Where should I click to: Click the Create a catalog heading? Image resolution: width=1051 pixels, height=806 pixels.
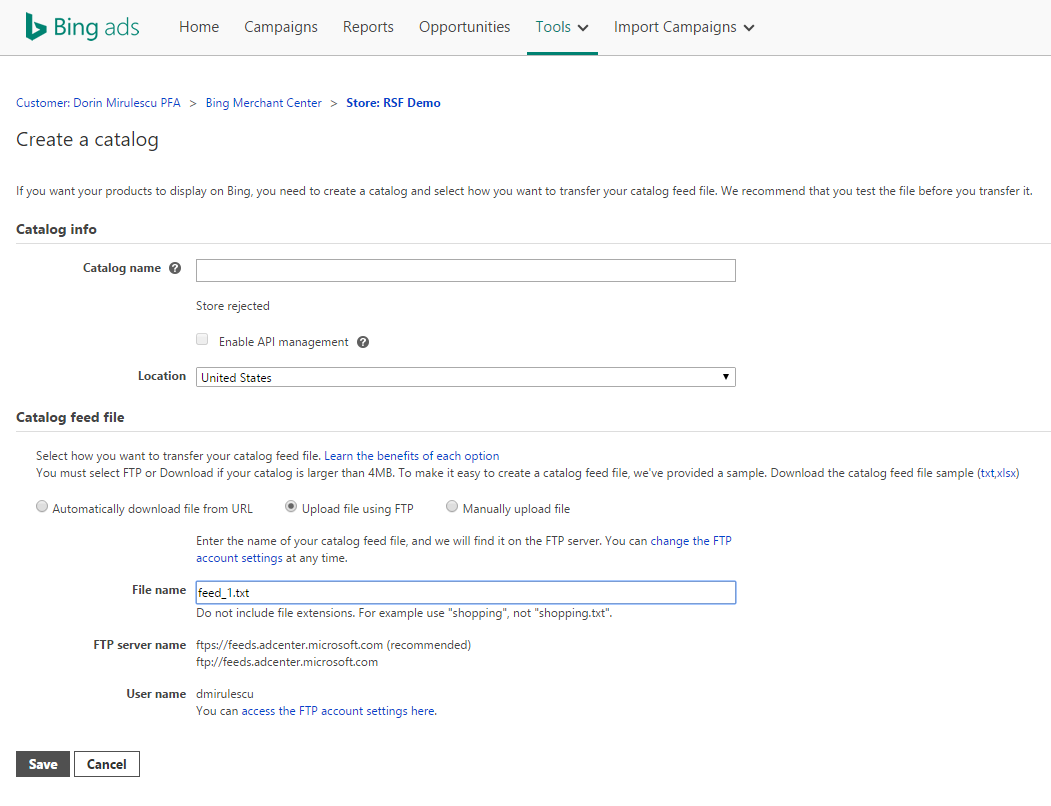pyautogui.click(x=87, y=139)
